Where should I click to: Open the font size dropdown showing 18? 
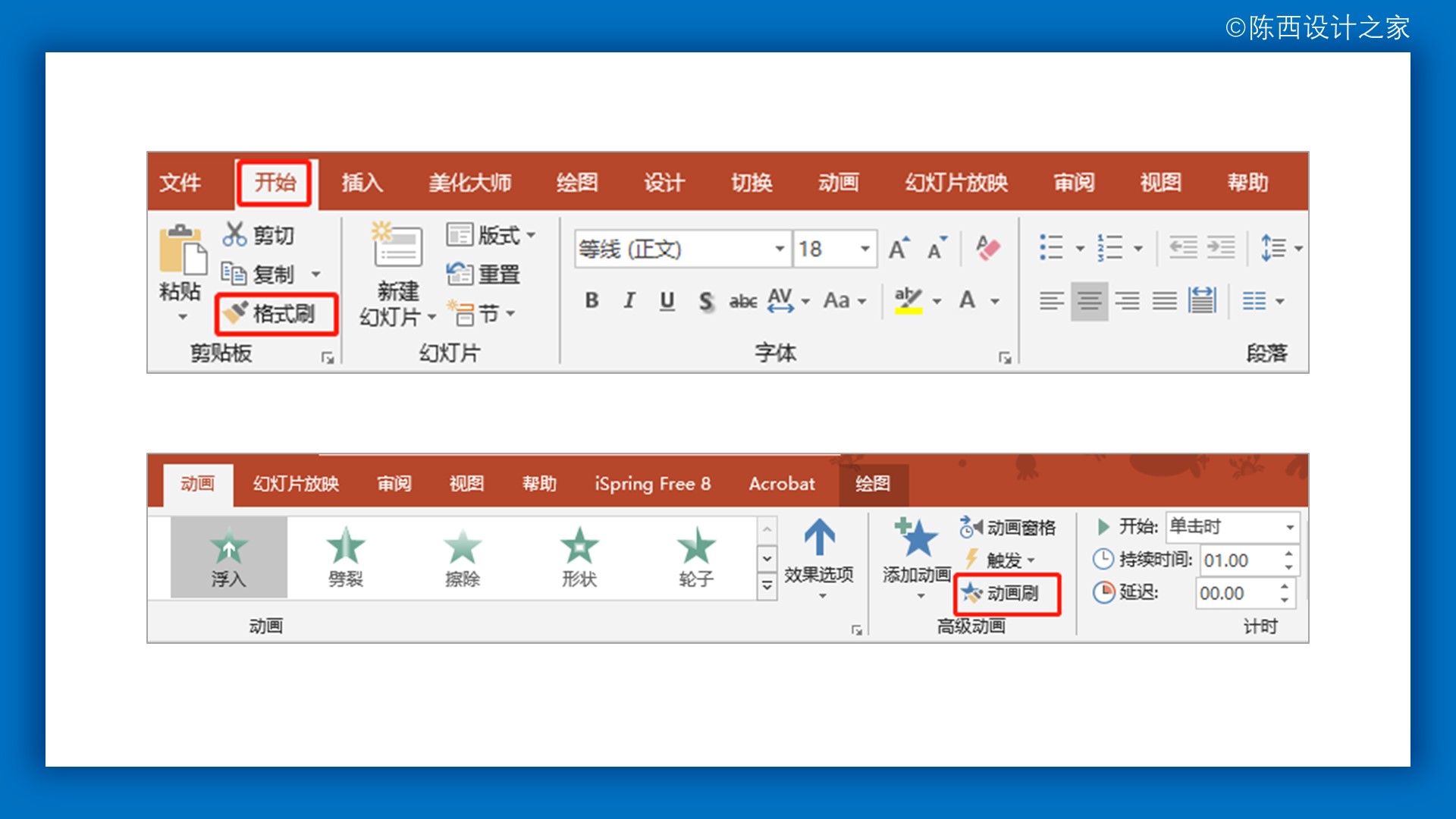(x=864, y=249)
